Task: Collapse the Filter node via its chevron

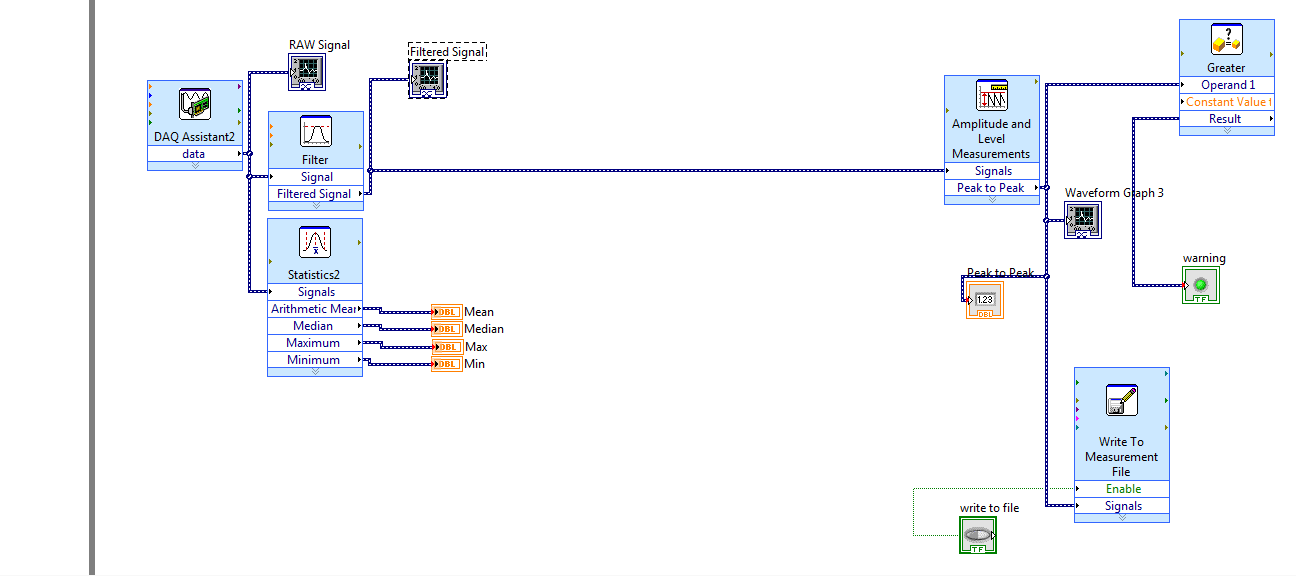Action: [314, 204]
